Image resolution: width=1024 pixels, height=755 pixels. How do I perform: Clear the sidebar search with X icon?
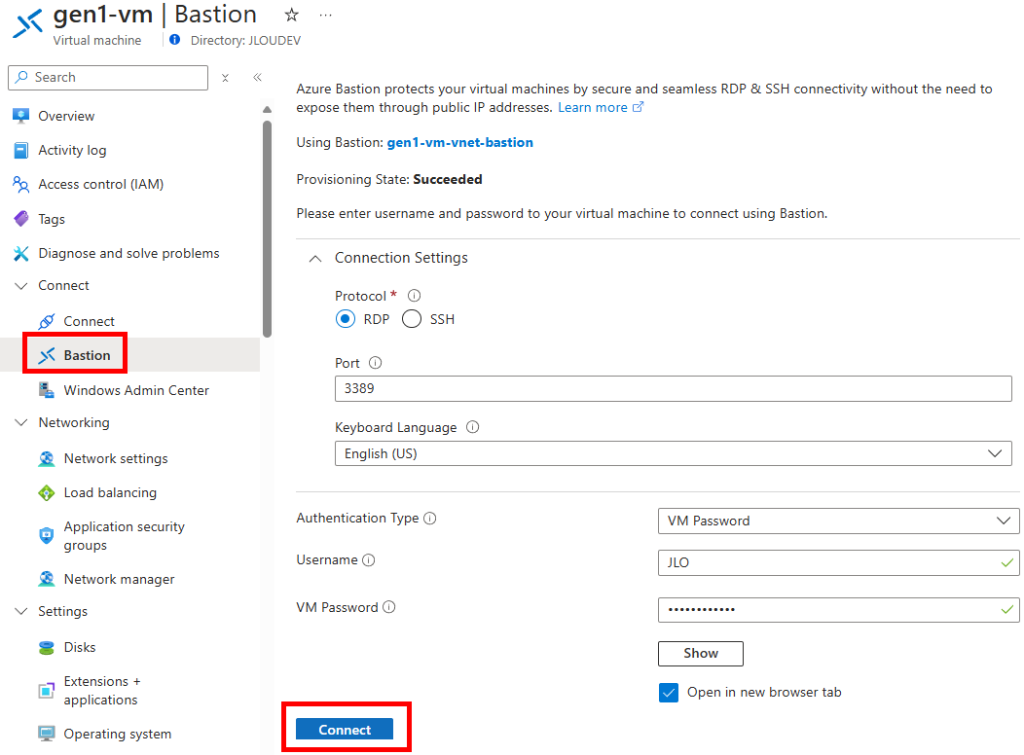pyautogui.click(x=225, y=78)
